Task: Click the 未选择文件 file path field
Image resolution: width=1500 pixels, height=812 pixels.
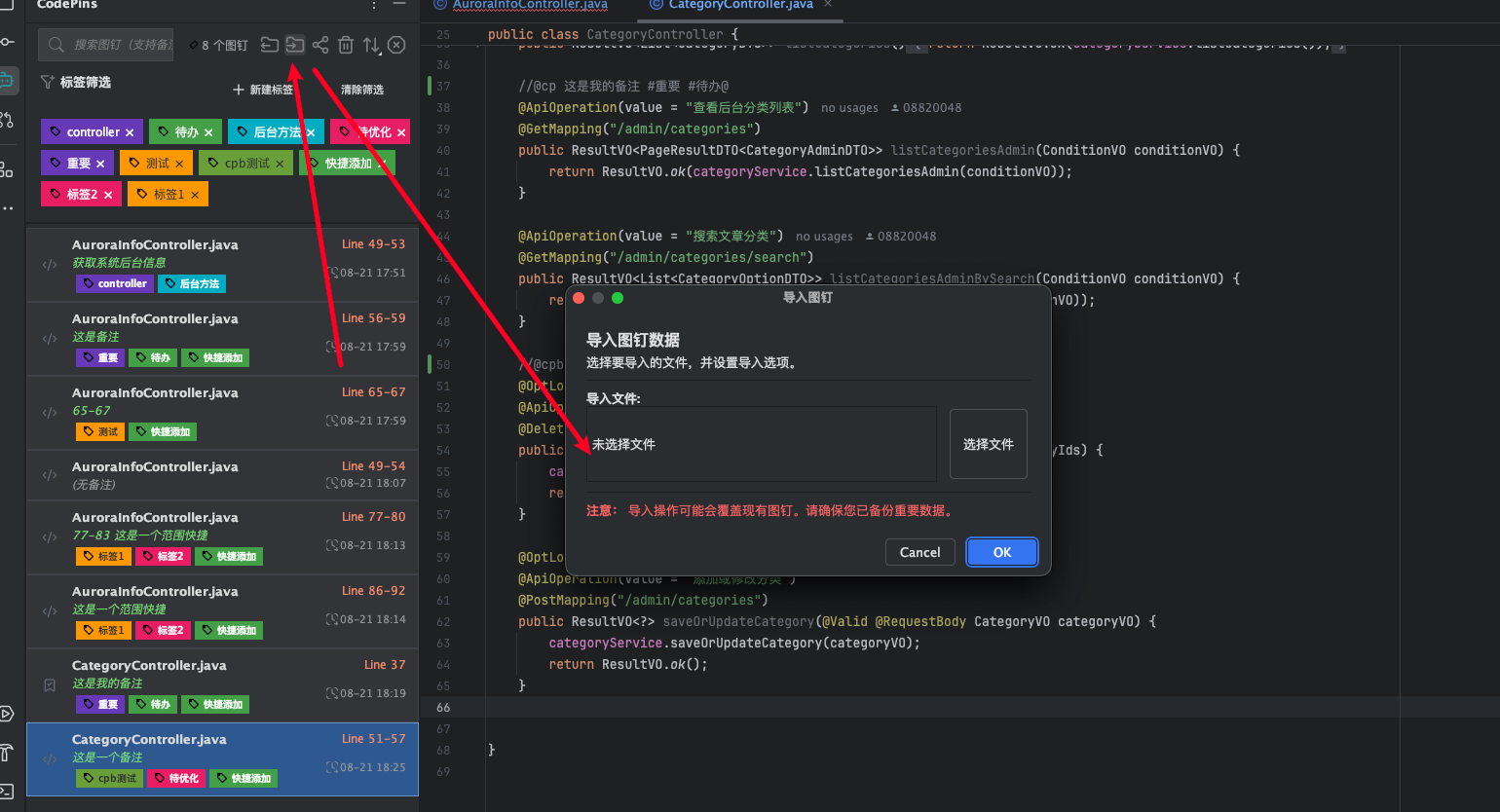Action: click(x=762, y=444)
